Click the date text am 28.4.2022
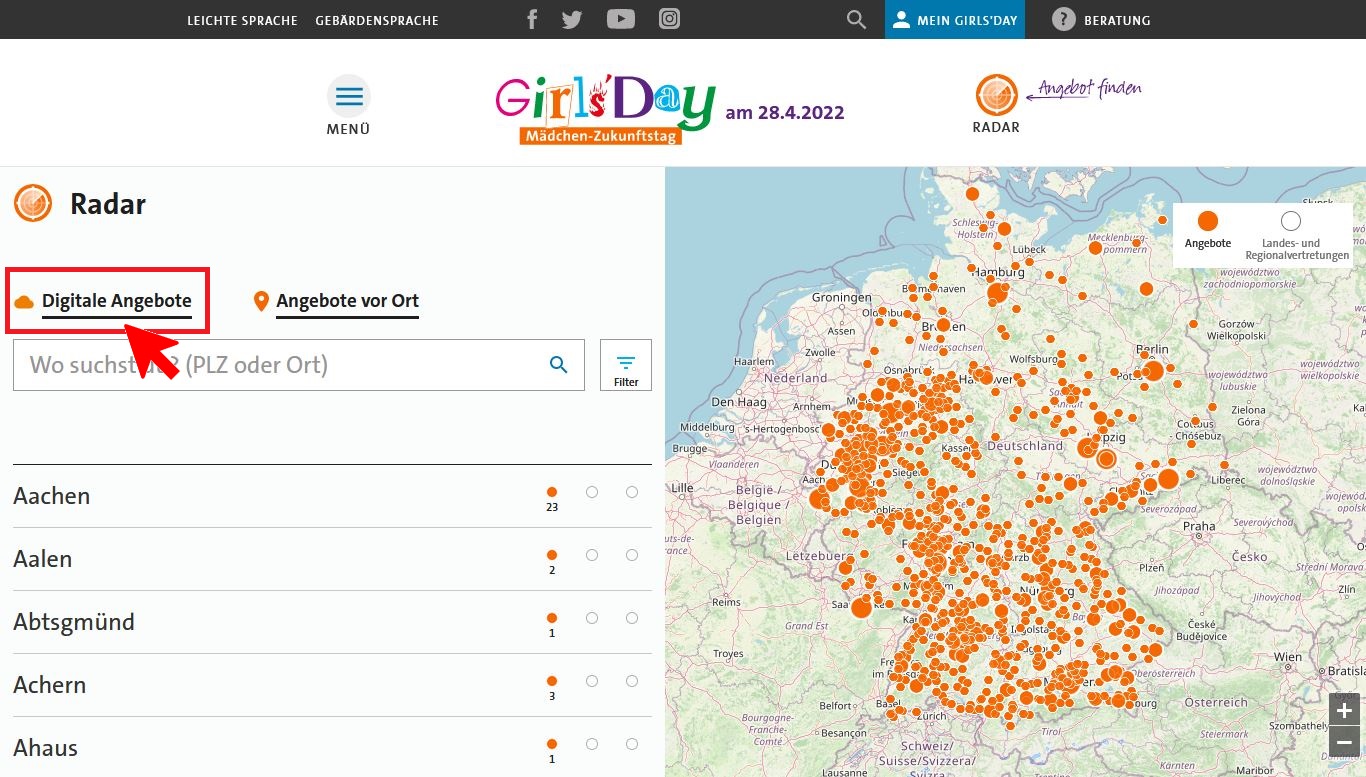Viewport: 1366px width, 777px height. [785, 112]
